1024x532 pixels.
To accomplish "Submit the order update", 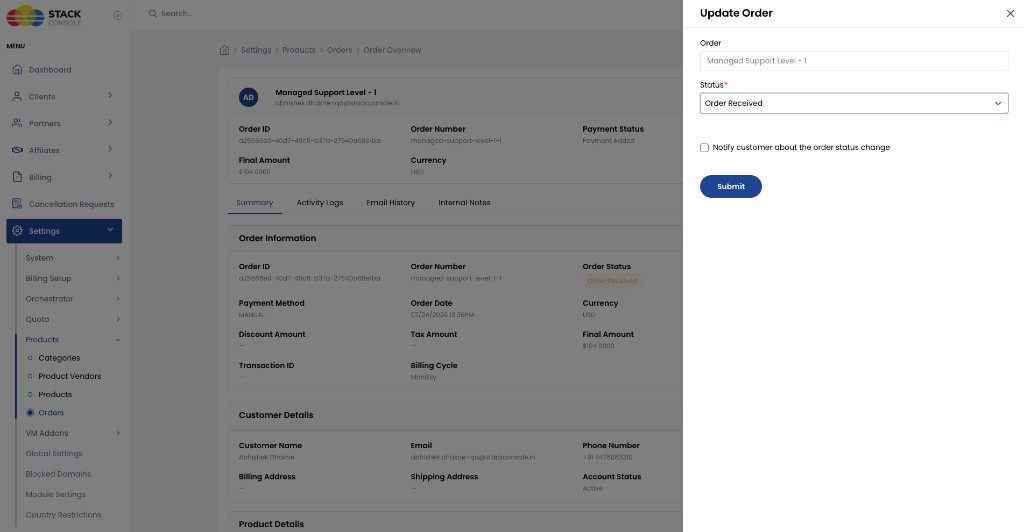I will coord(731,187).
